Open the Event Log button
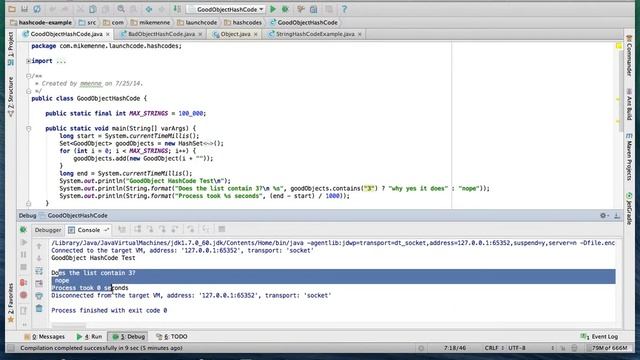Image resolution: width=640 pixels, height=360 pixels. pyautogui.click(x=599, y=337)
